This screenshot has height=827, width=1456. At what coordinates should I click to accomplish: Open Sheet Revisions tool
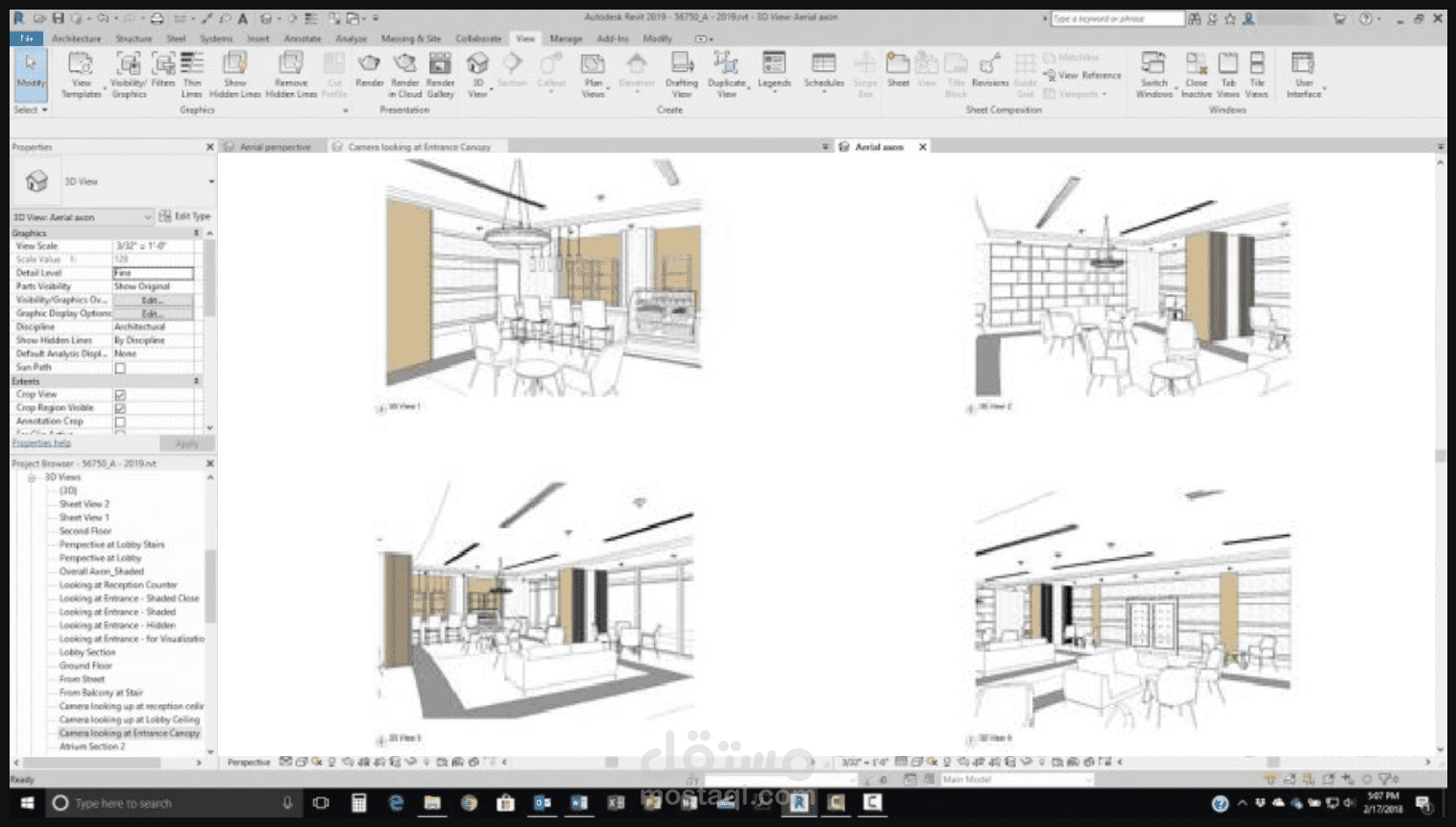click(990, 69)
